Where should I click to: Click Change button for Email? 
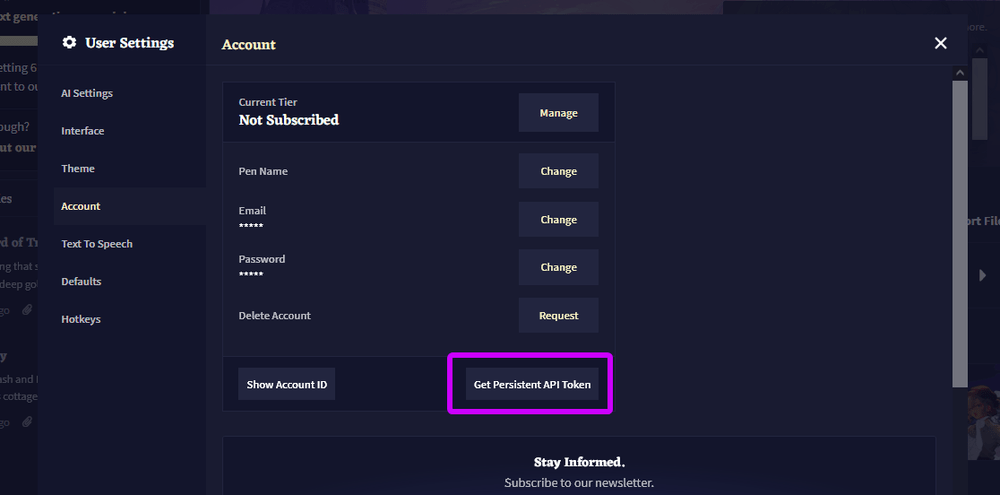coord(558,219)
